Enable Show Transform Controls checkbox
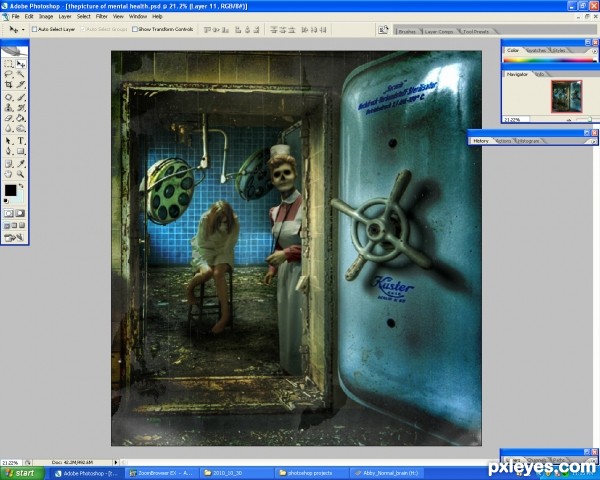Viewport: 600px width, 480px height. [x=135, y=29]
